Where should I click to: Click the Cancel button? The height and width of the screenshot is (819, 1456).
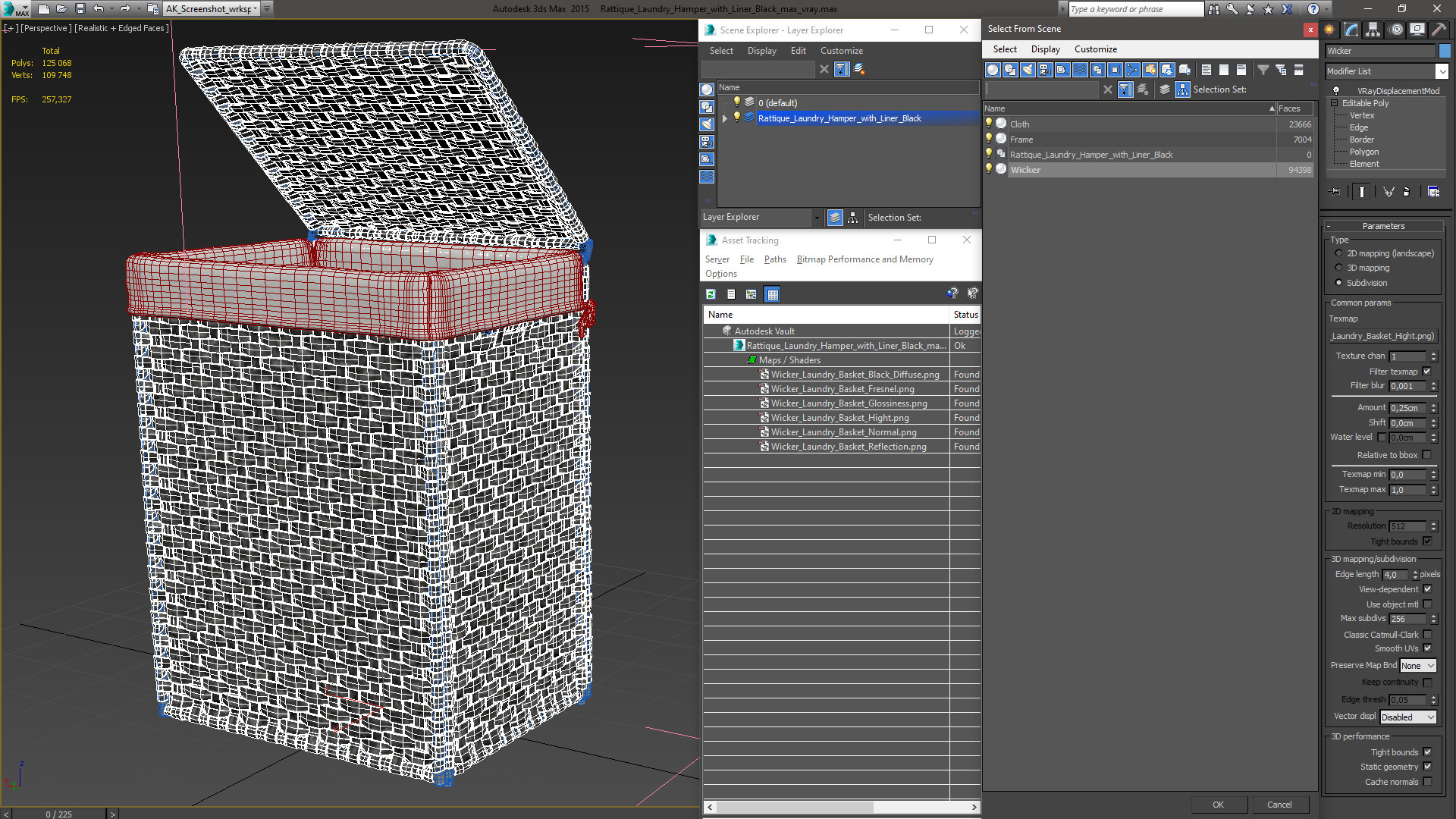tap(1279, 805)
